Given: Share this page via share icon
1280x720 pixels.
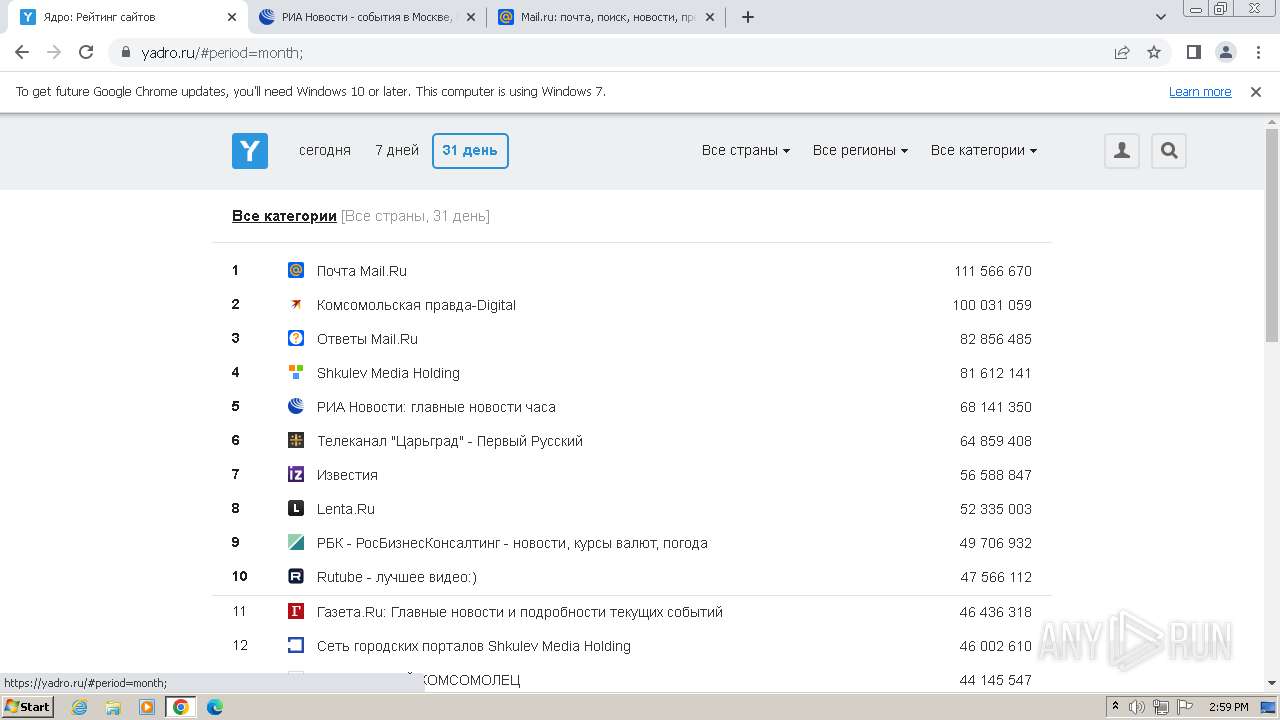Looking at the screenshot, I should coord(1122,52).
